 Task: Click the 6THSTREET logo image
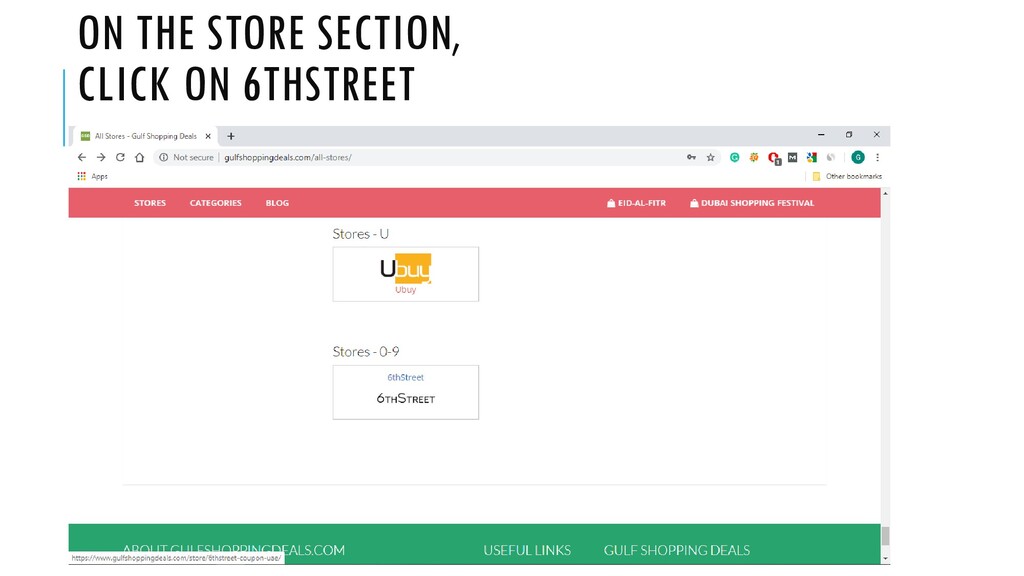point(406,398)
